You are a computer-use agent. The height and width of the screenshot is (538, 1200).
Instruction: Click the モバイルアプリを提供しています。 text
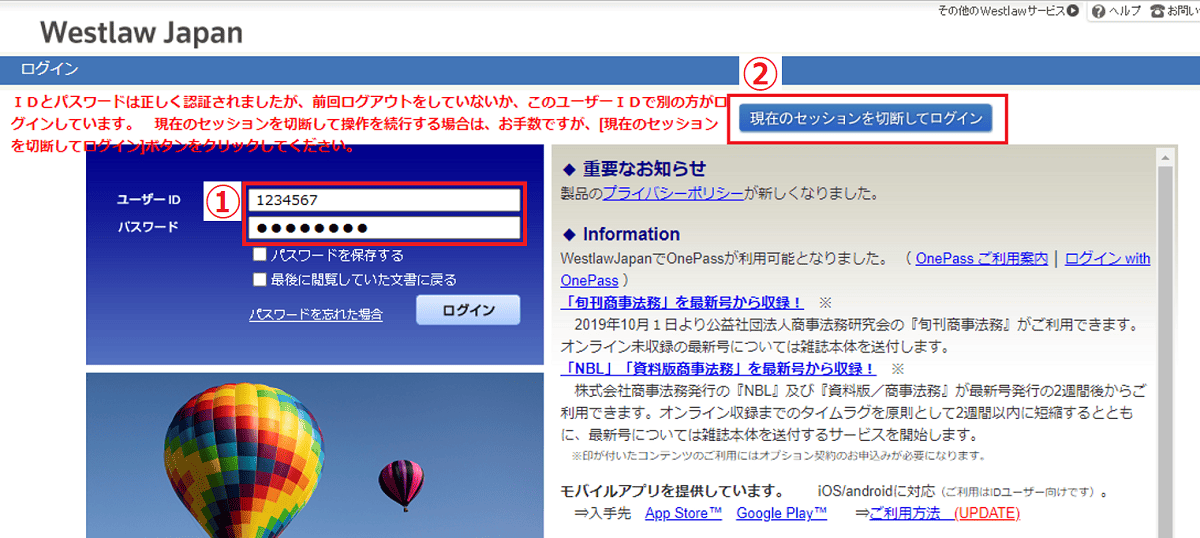[x=672, y=491]
